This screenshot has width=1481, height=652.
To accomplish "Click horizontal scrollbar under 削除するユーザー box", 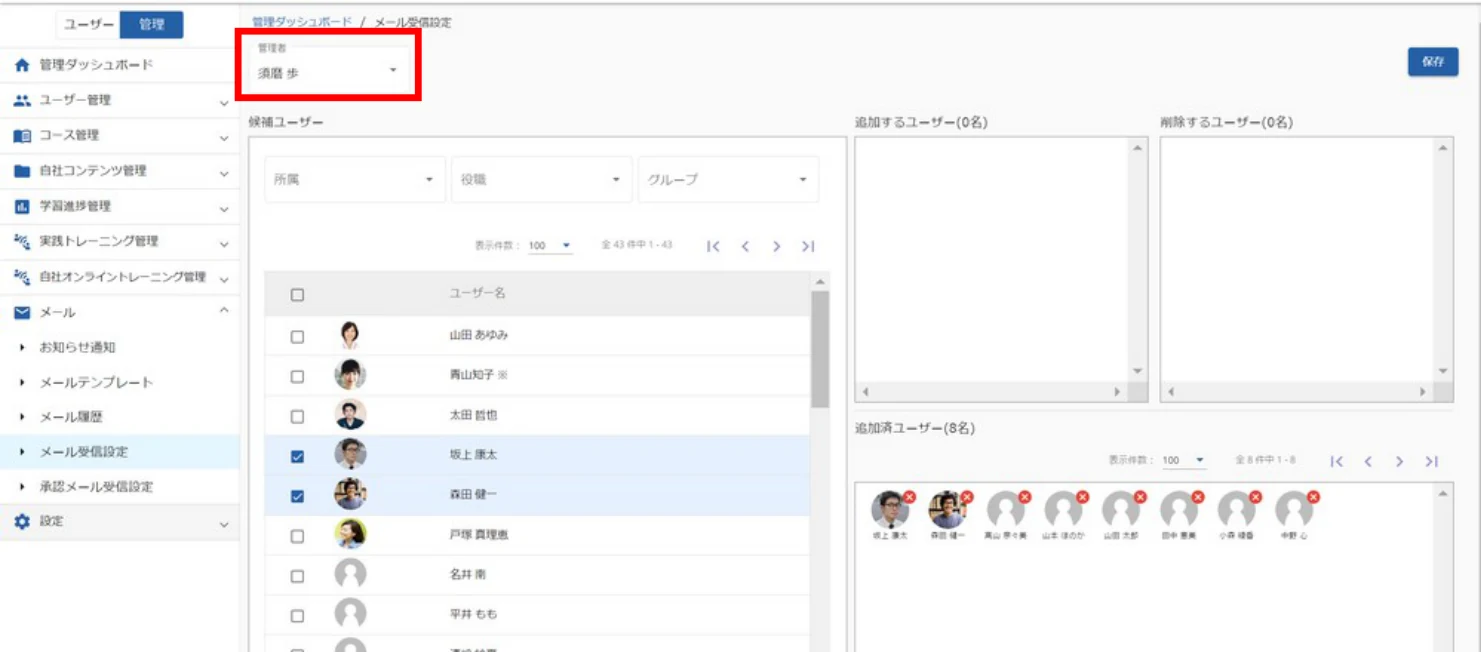I will tap(1298, 393).
